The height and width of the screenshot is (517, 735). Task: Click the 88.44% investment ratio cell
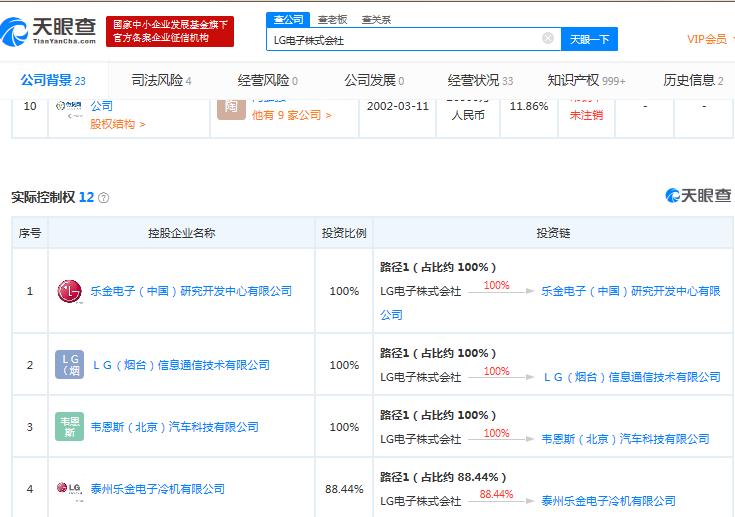(x=344, y=489)
